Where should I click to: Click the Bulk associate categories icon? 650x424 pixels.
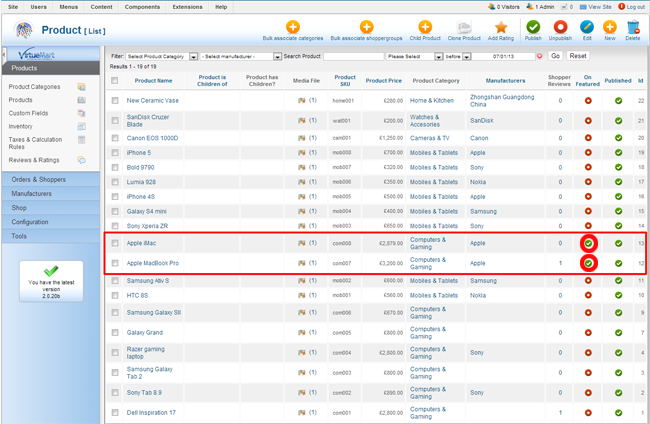pyautogui.click(x=292, y=26)
